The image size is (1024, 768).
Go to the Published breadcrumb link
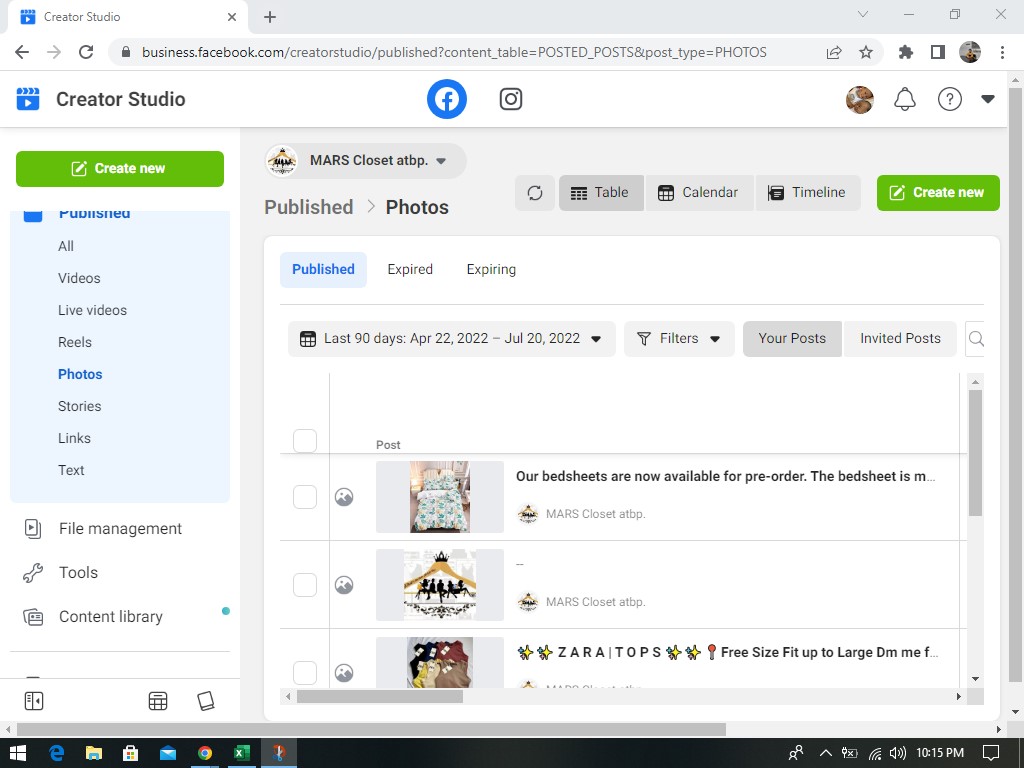(x=309, y=207)
